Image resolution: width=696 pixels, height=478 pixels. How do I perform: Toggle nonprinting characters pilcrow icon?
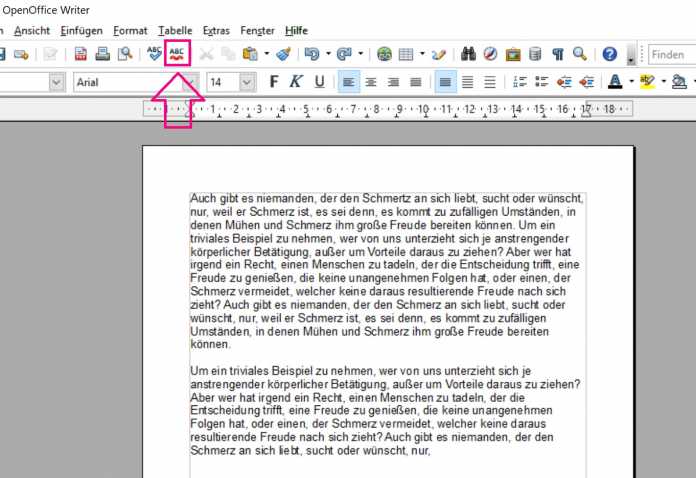click(557, 54)
